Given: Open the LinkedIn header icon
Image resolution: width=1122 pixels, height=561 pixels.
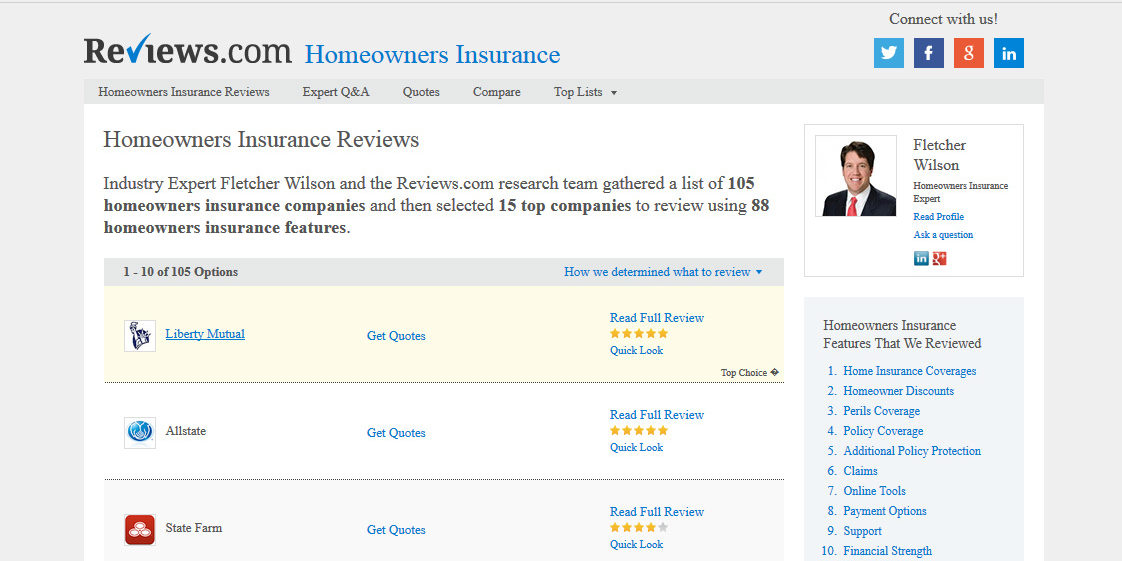Looking at the screenshot, I should click(1009, 53).
